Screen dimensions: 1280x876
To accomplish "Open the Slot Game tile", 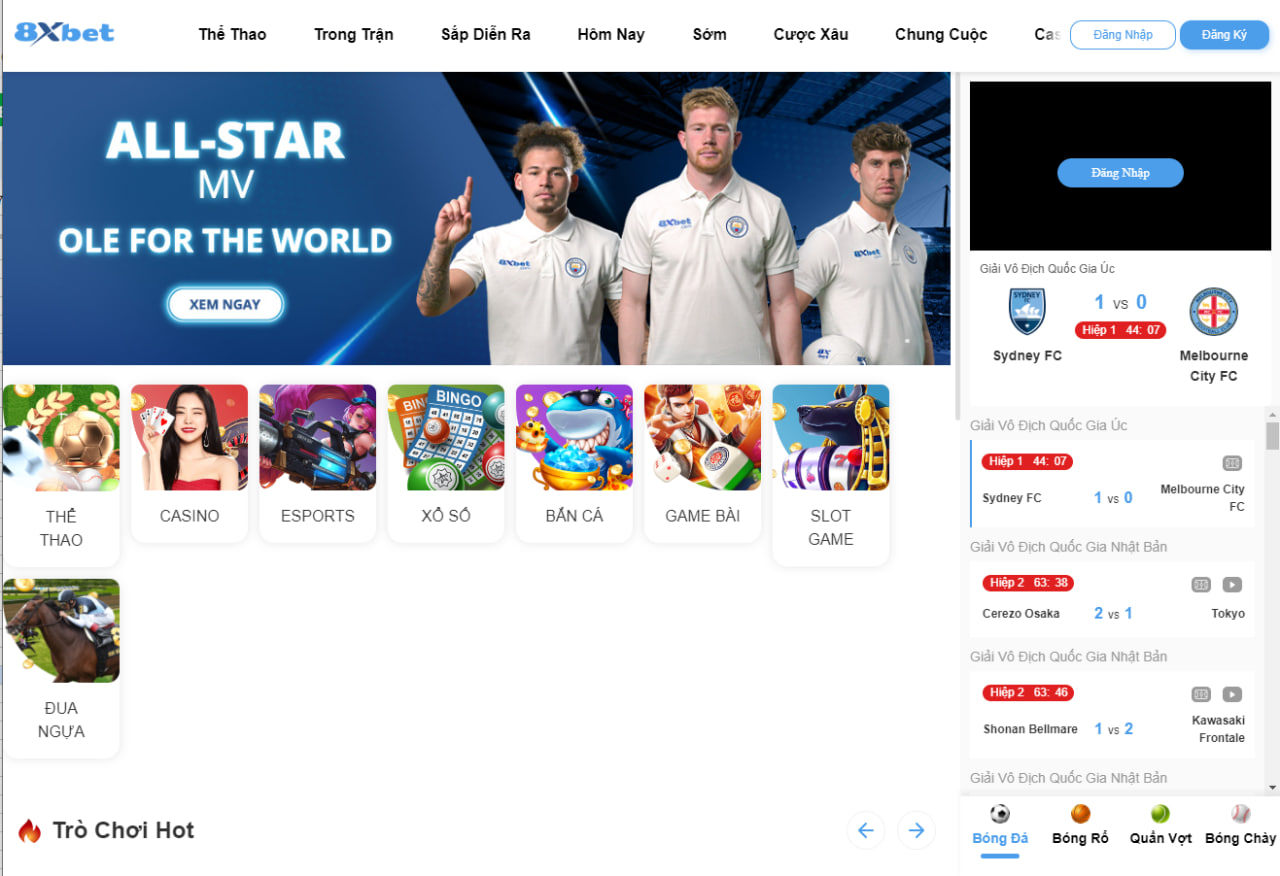I will [x=830, y=475].
